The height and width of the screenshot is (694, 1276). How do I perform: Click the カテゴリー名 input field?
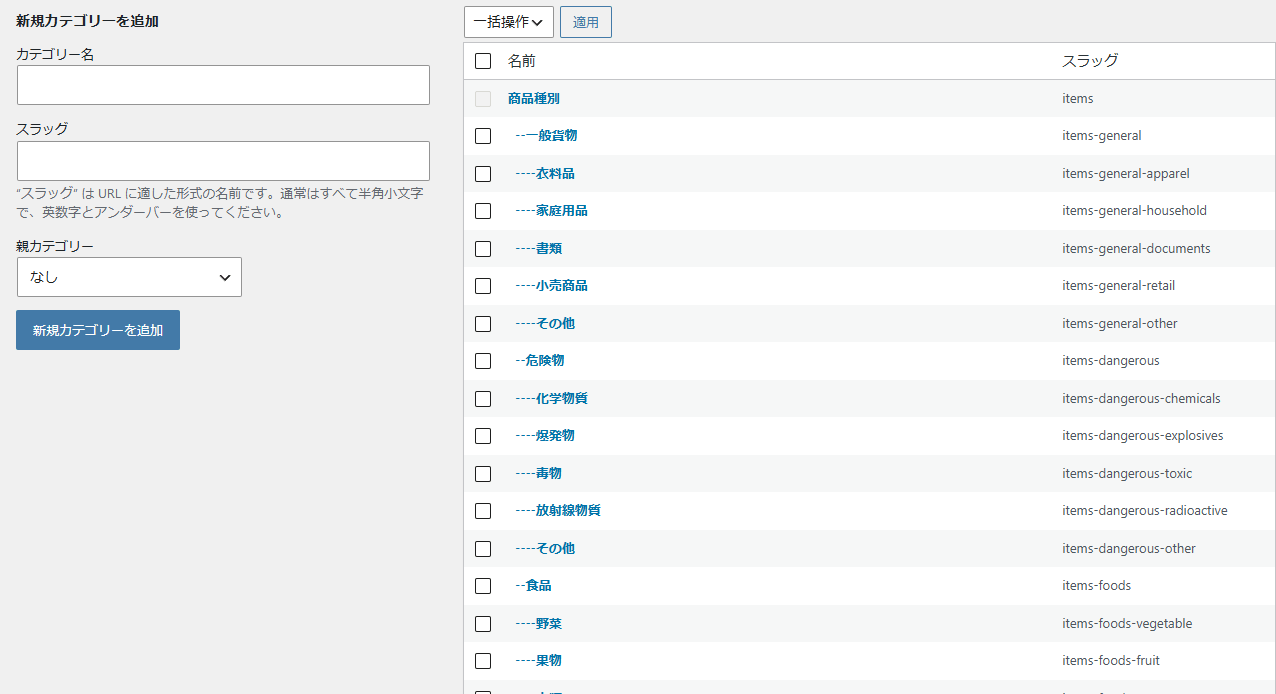tap(223, 85)
